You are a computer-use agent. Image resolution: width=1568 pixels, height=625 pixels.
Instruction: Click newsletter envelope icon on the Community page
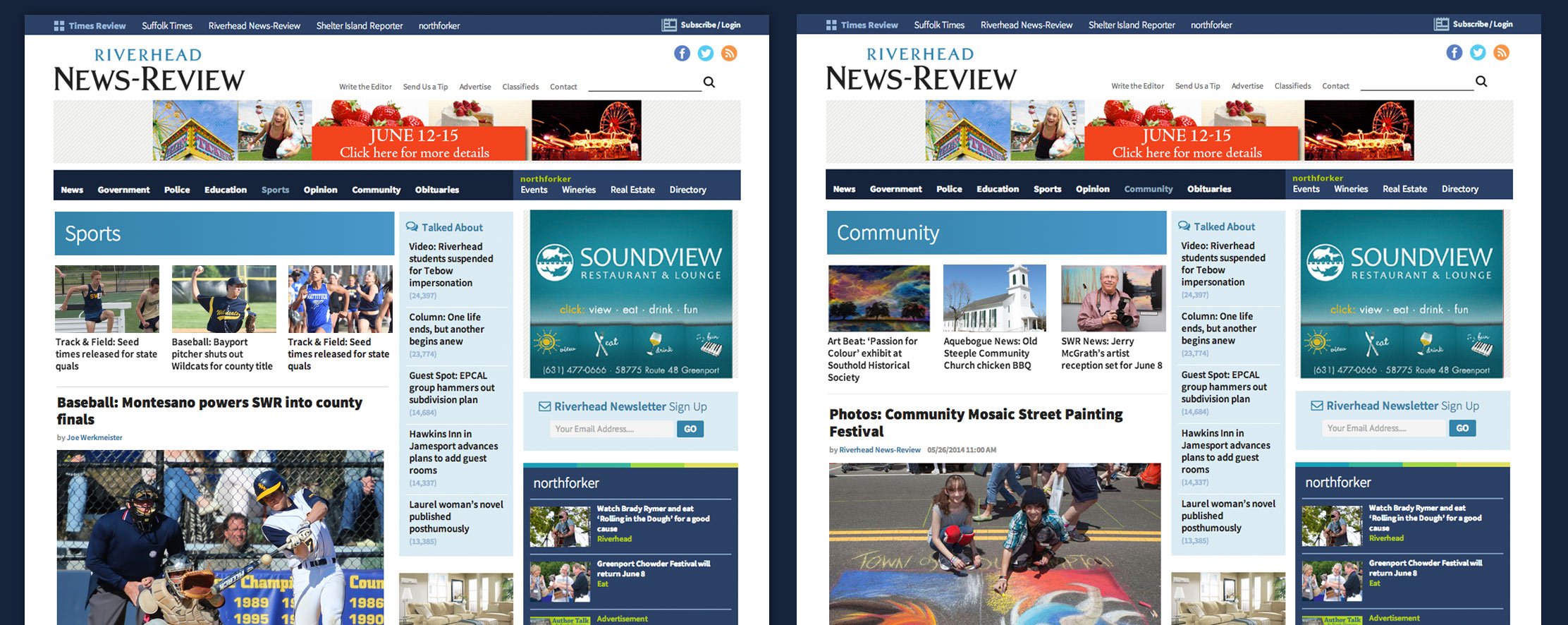click(x=1316, y=406)
